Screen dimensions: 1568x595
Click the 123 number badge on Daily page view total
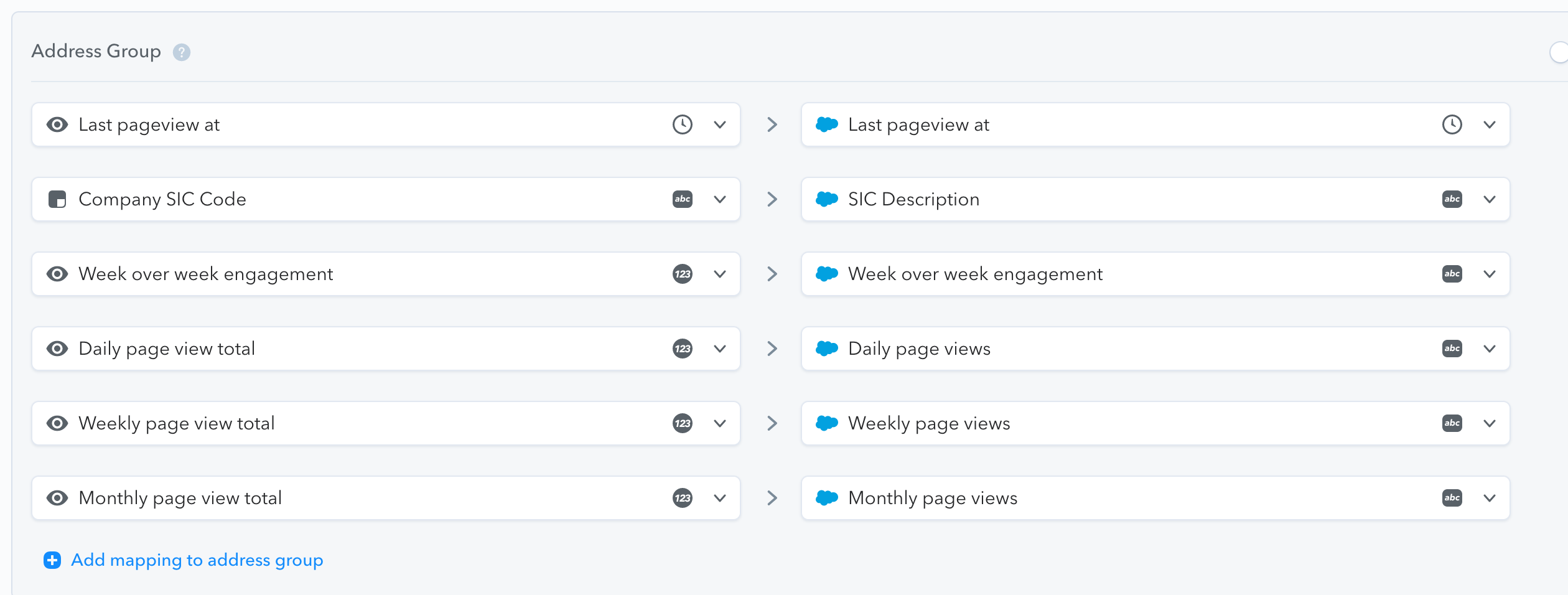pyautogui.click(x=683, y=349)
